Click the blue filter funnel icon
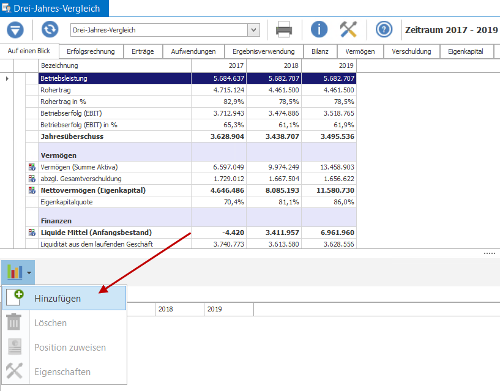Viewport: 500px width, 391px height. click(15, 30)
